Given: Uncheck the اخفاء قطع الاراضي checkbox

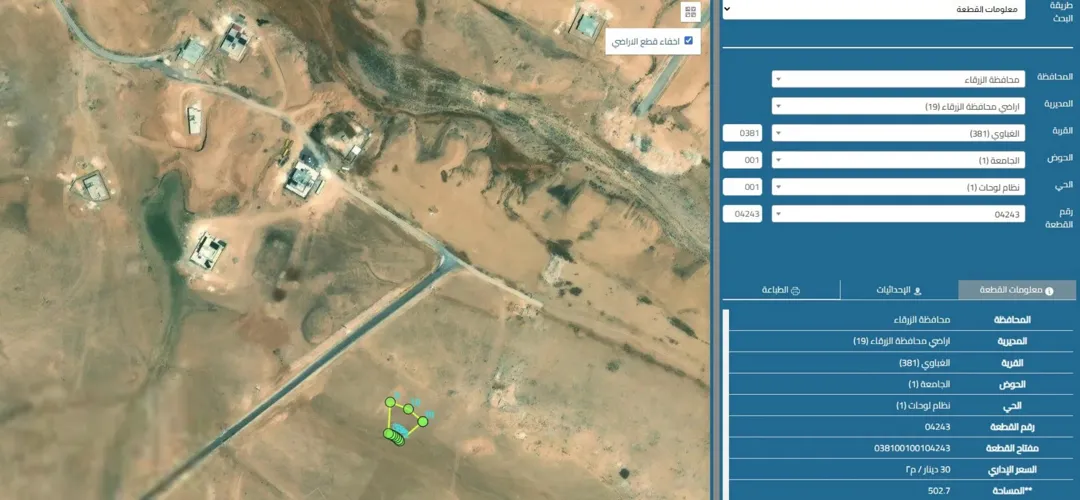Looking at the screenshot, I should (x=687, y=41).
